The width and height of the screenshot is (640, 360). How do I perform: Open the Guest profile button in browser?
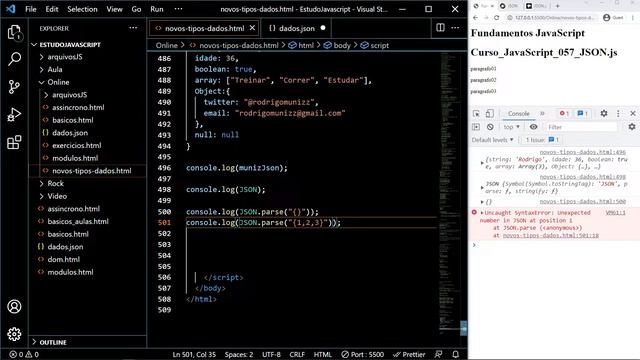coord(613,18)
